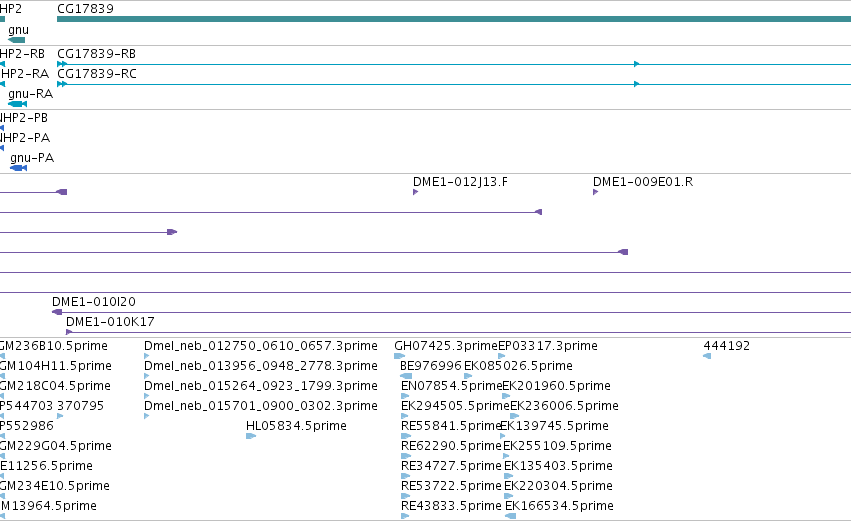Select the RE55841.5prime EST label
This screenshot has height=521, width=851.
450,426
